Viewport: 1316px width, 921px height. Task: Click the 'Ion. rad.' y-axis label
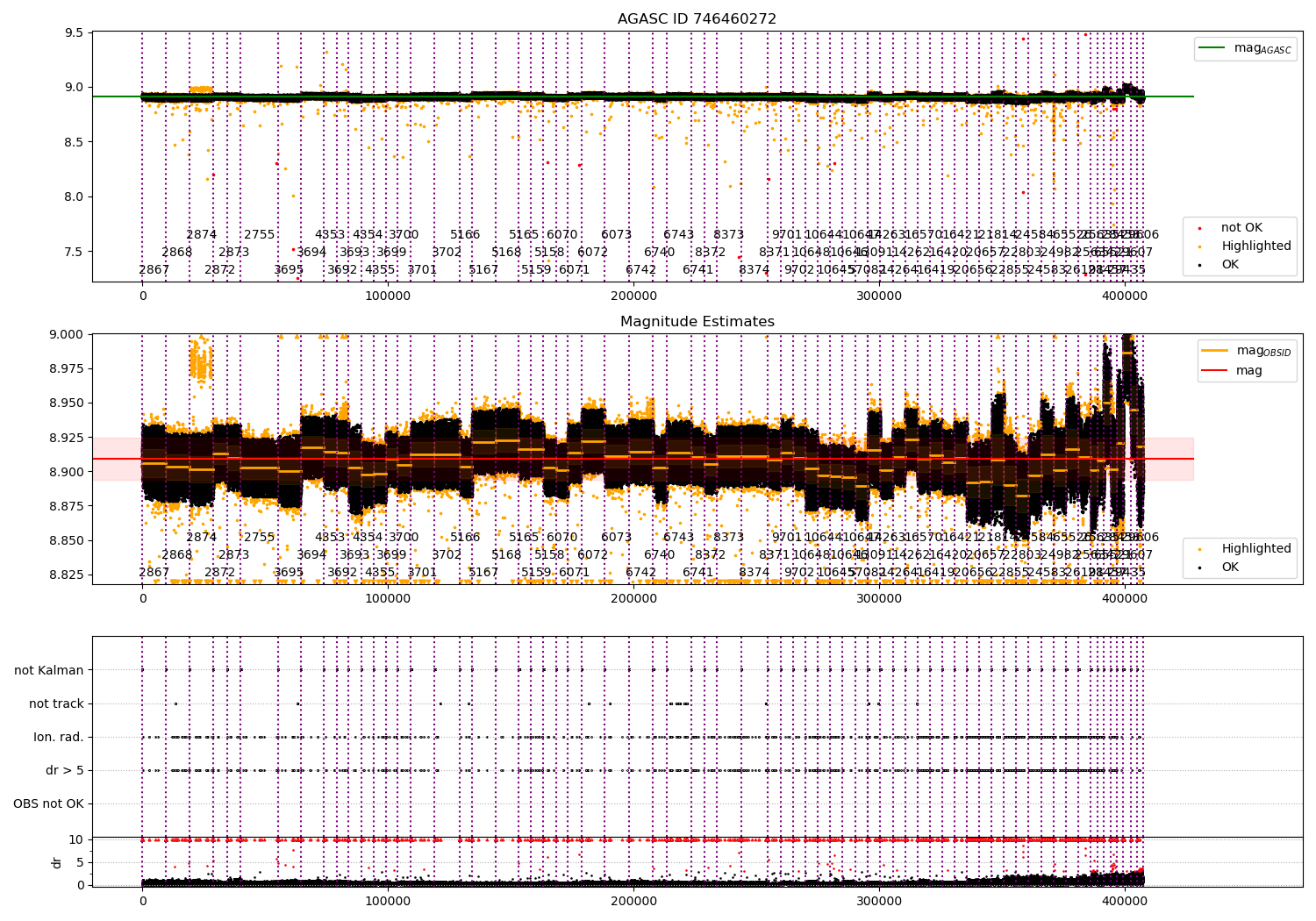click(x=59, y=737)
